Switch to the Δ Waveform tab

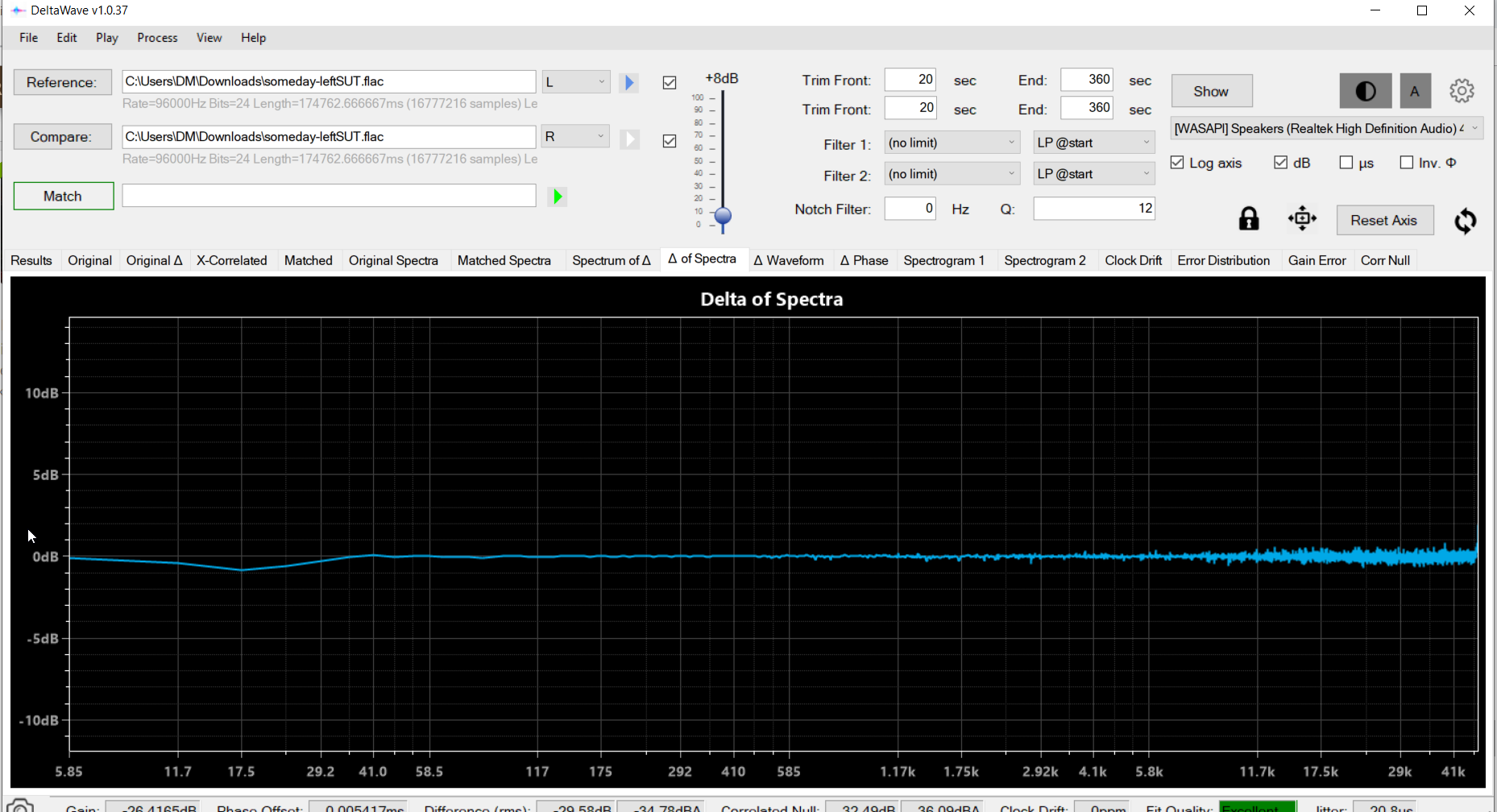[789, 260]
